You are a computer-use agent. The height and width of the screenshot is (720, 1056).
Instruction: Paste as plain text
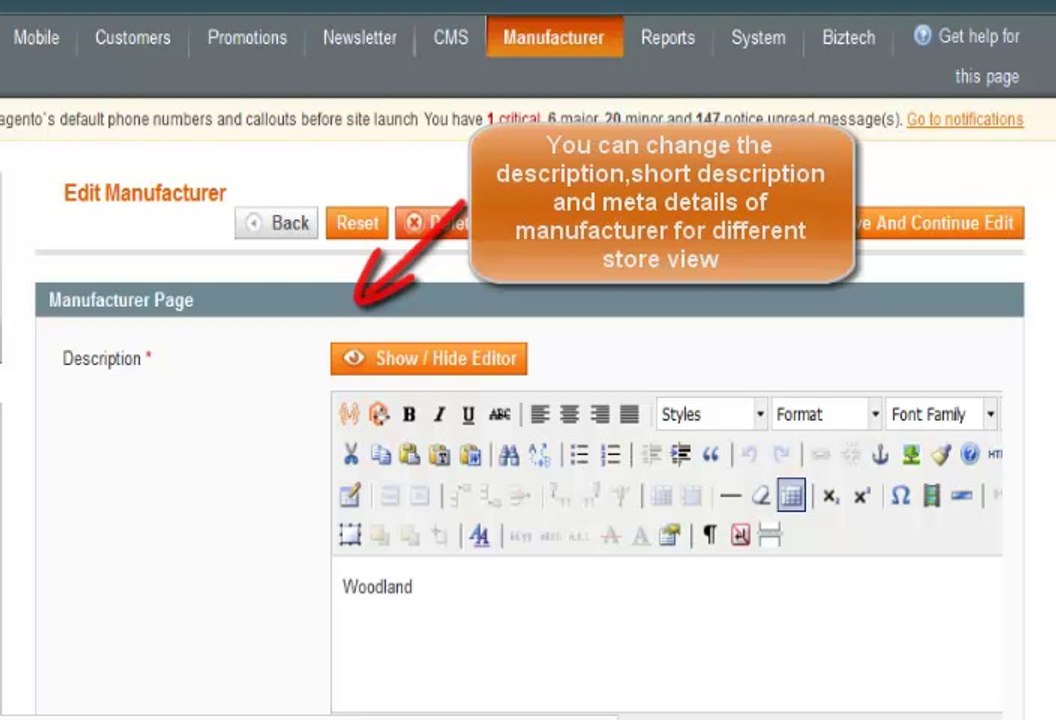pyautogui.click(x=440, y=455)
